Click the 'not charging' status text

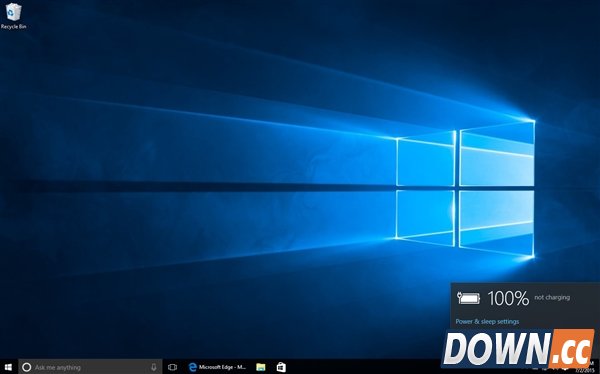552,297
